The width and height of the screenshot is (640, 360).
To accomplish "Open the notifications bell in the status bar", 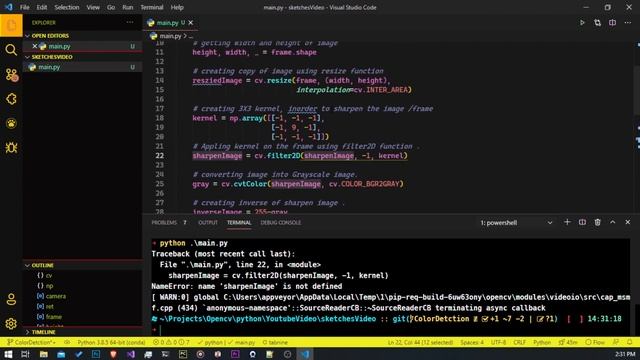I will [x=630, y=342].
